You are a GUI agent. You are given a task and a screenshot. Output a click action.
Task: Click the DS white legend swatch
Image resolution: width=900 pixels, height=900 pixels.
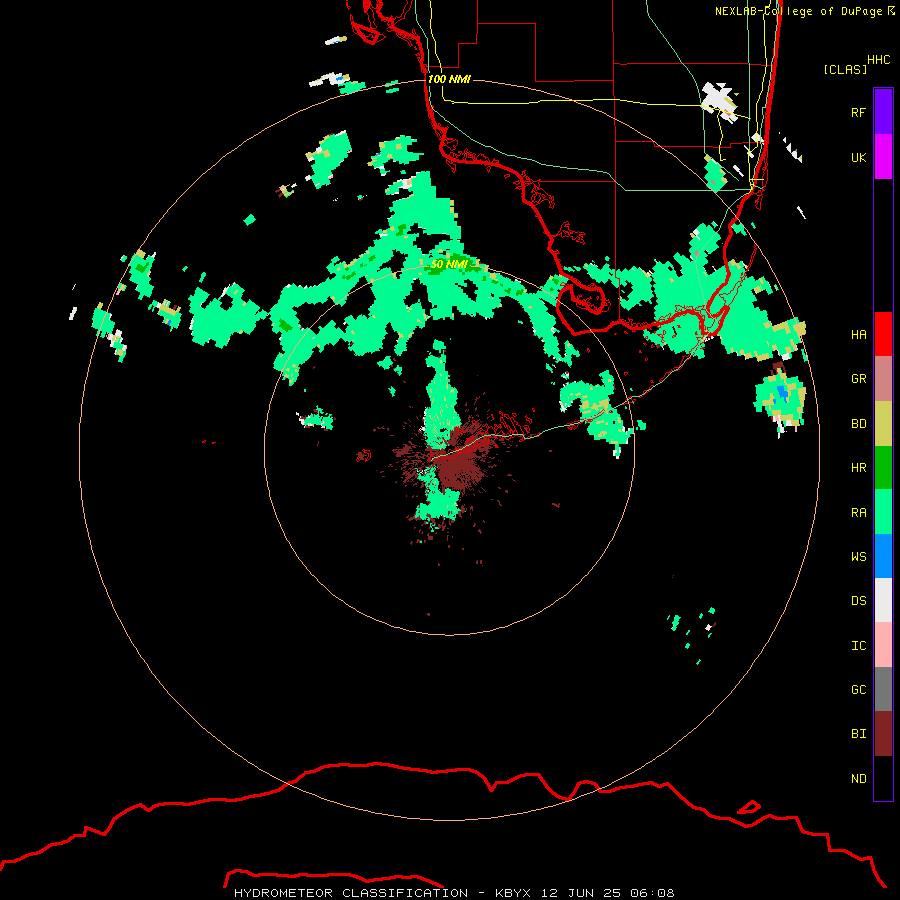click(x=883, y=600)
